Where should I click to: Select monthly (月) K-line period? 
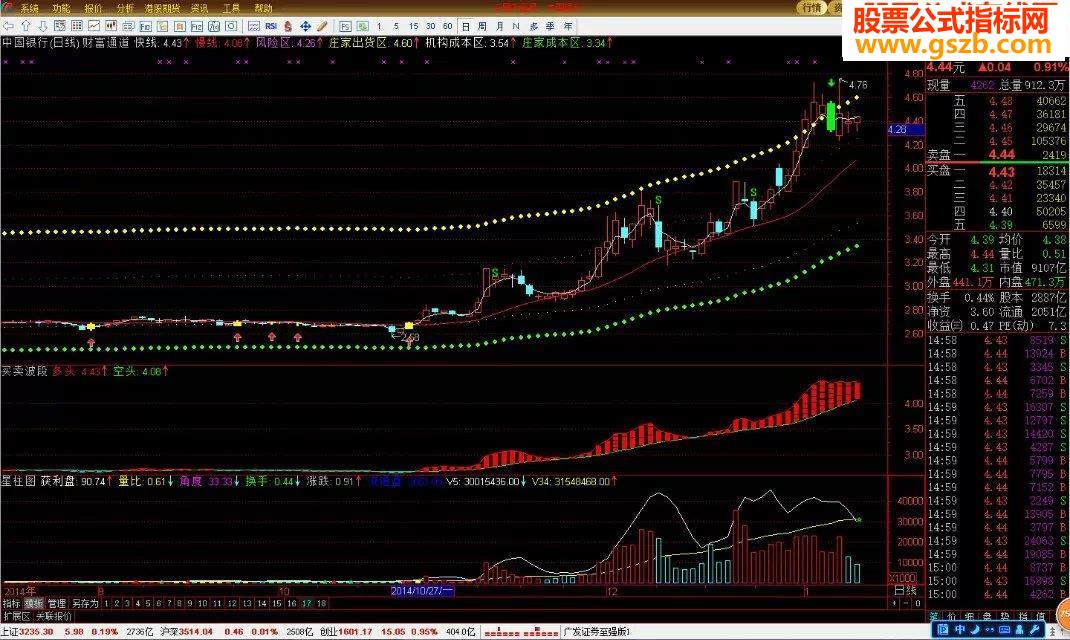[500, 26]
